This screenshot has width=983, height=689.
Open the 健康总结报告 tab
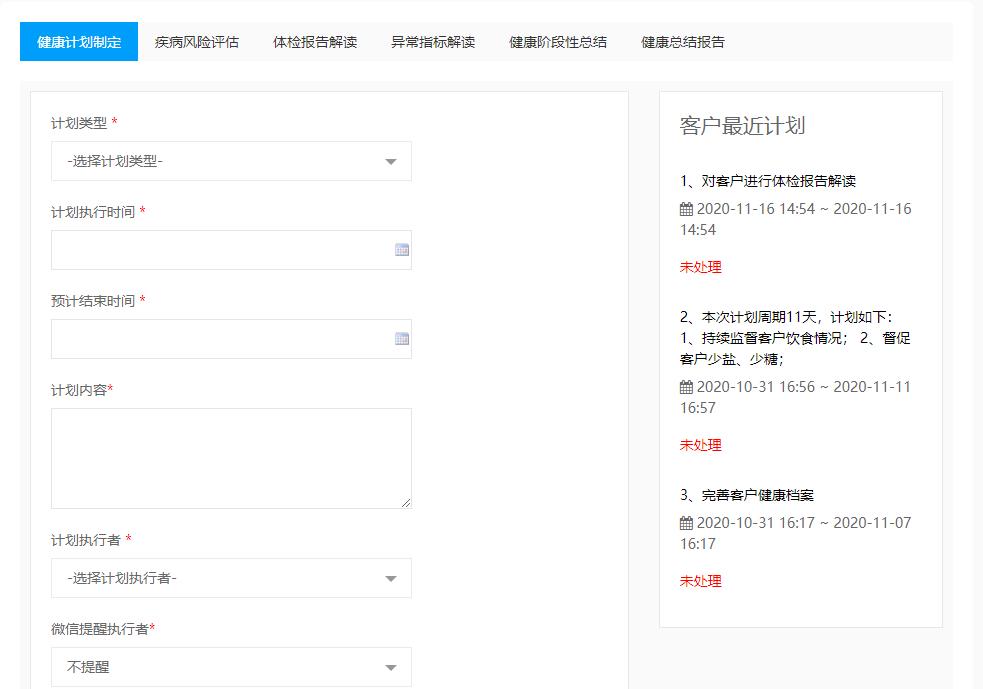pos(683,42)
